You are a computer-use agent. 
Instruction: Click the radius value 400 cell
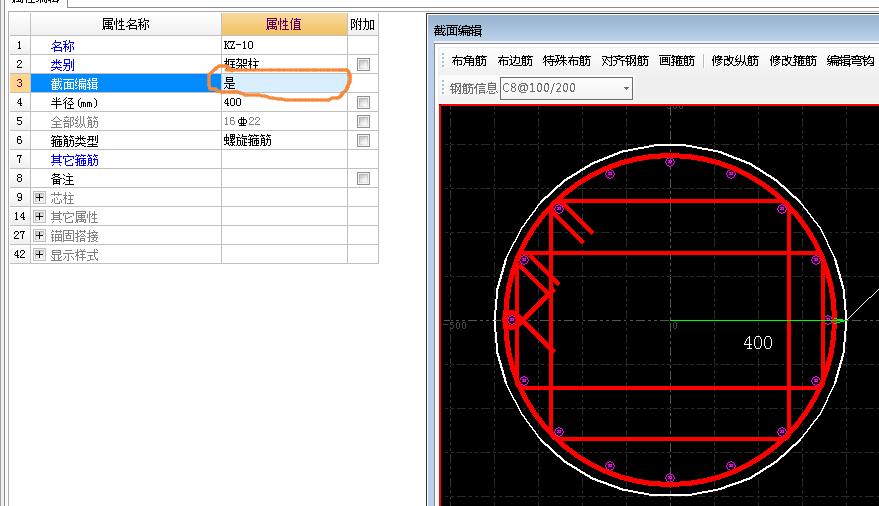(284, 103)
